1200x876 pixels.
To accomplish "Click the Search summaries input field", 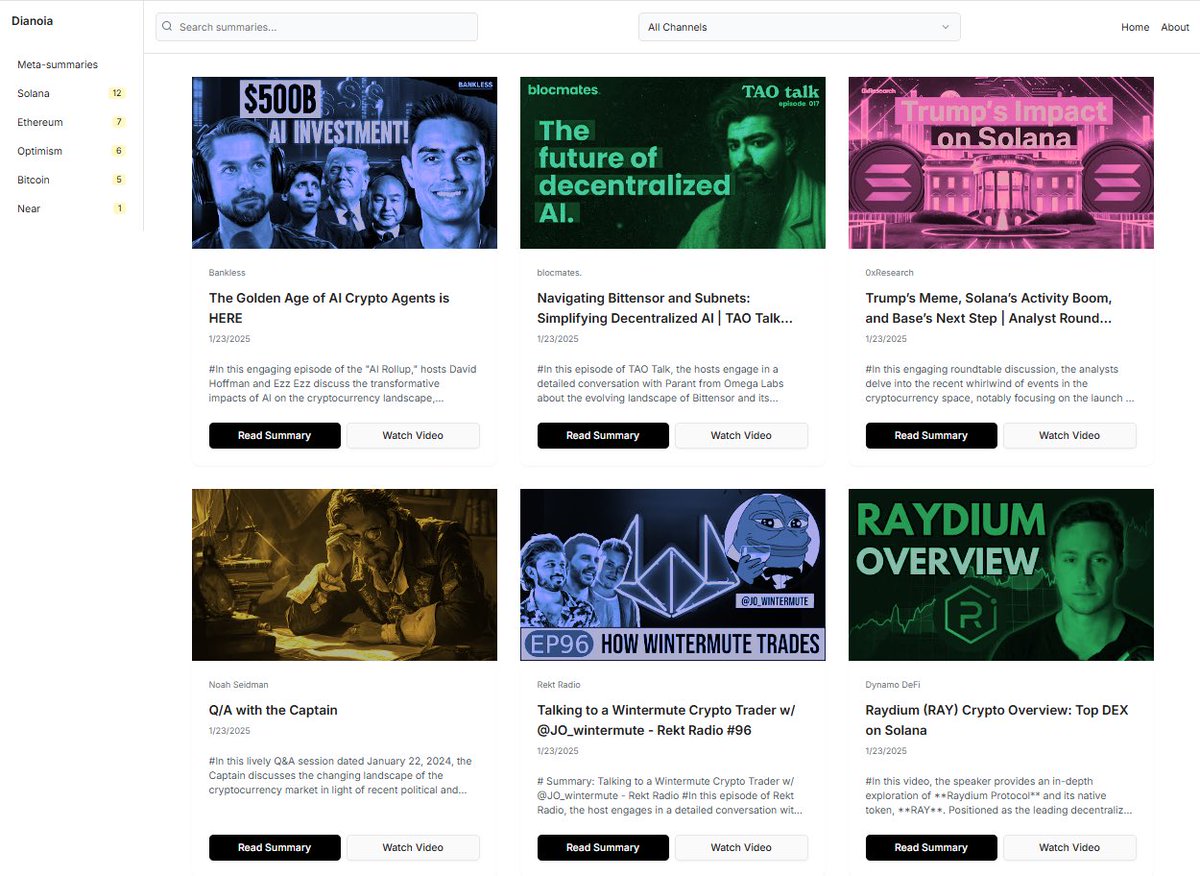I will (x=316, y=27).
